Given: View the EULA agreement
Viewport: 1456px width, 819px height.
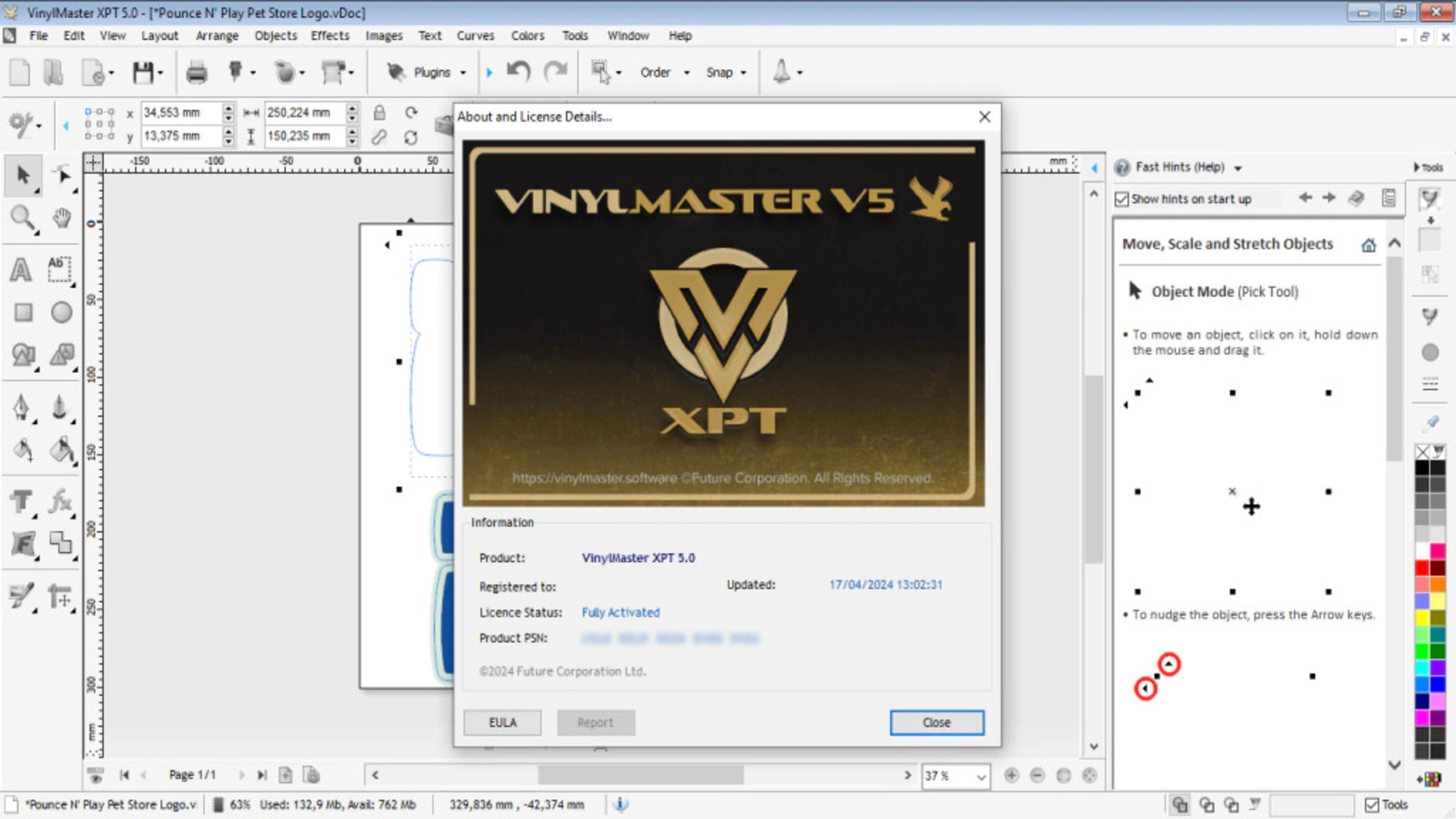Looking at the screenshot, I should (x=502, y=722).
